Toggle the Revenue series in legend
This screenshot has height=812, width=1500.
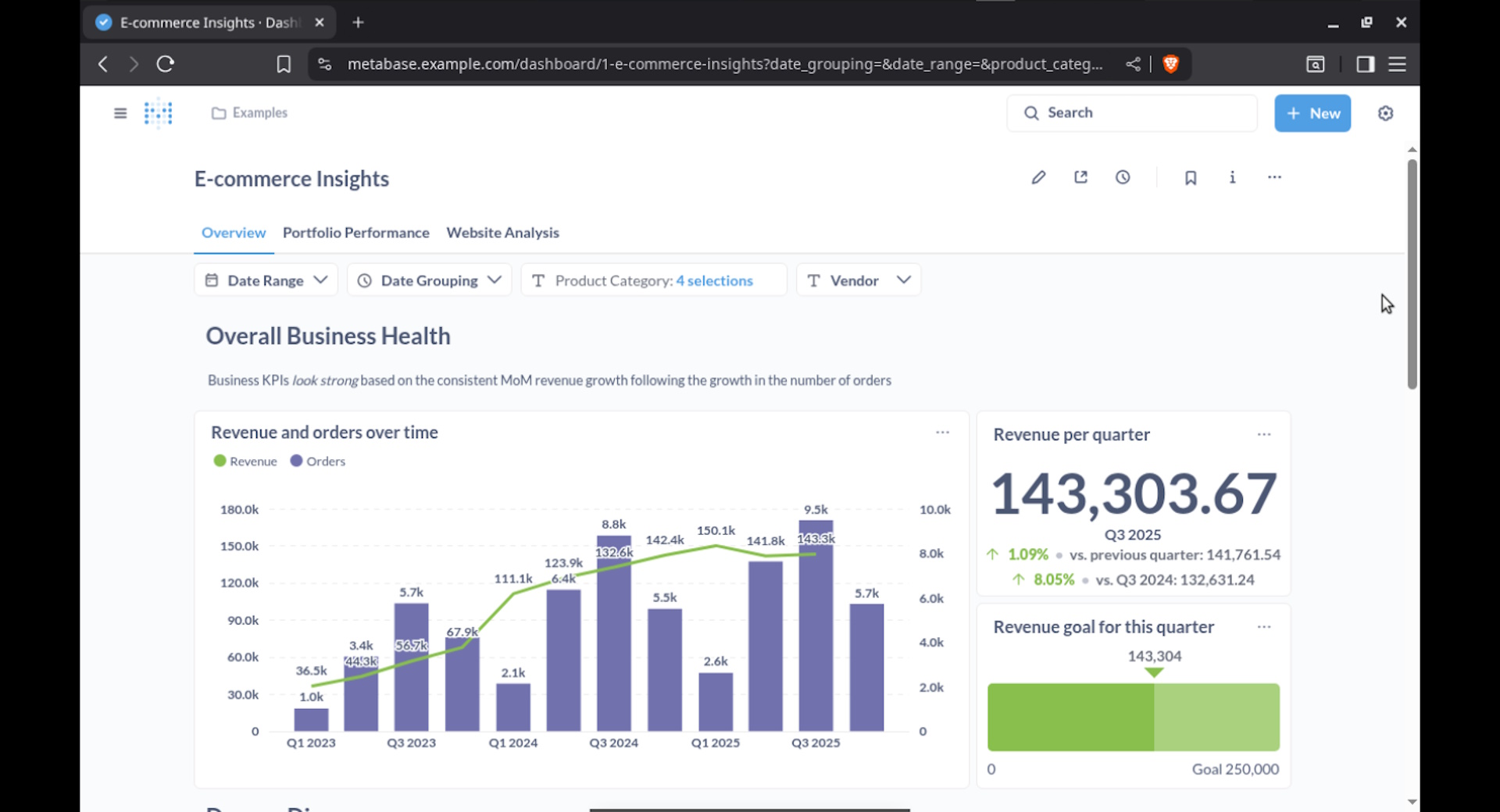[246, 461]
